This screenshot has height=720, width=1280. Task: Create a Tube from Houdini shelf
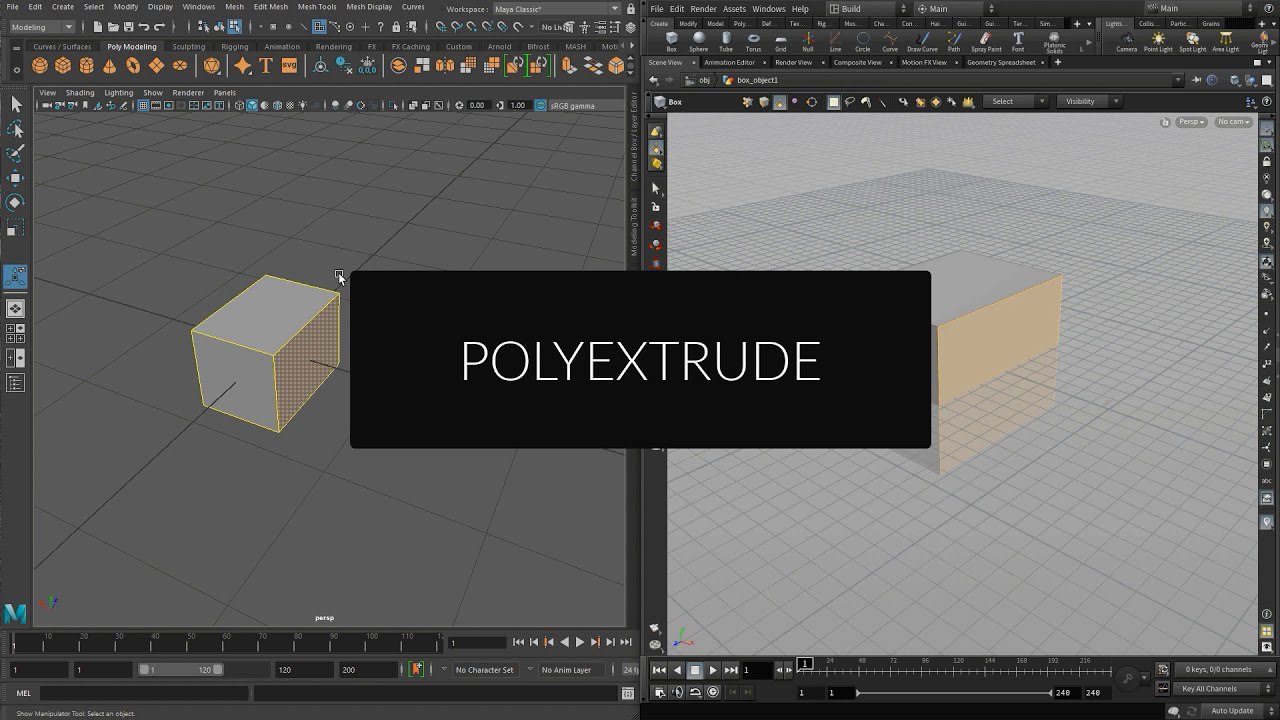coord(726,42)
